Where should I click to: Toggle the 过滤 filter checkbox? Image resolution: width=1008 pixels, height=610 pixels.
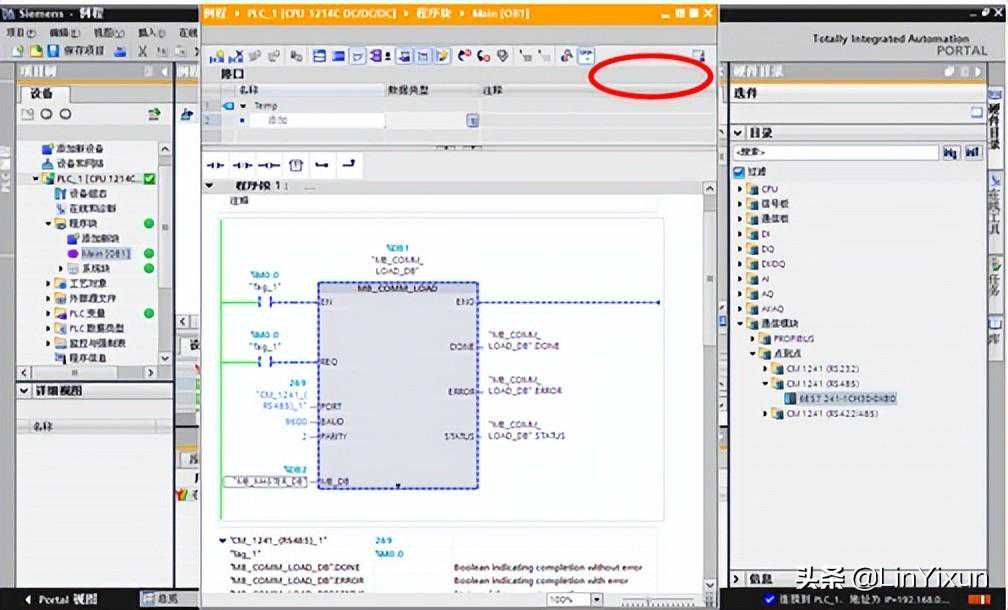(x=739, y=171)
